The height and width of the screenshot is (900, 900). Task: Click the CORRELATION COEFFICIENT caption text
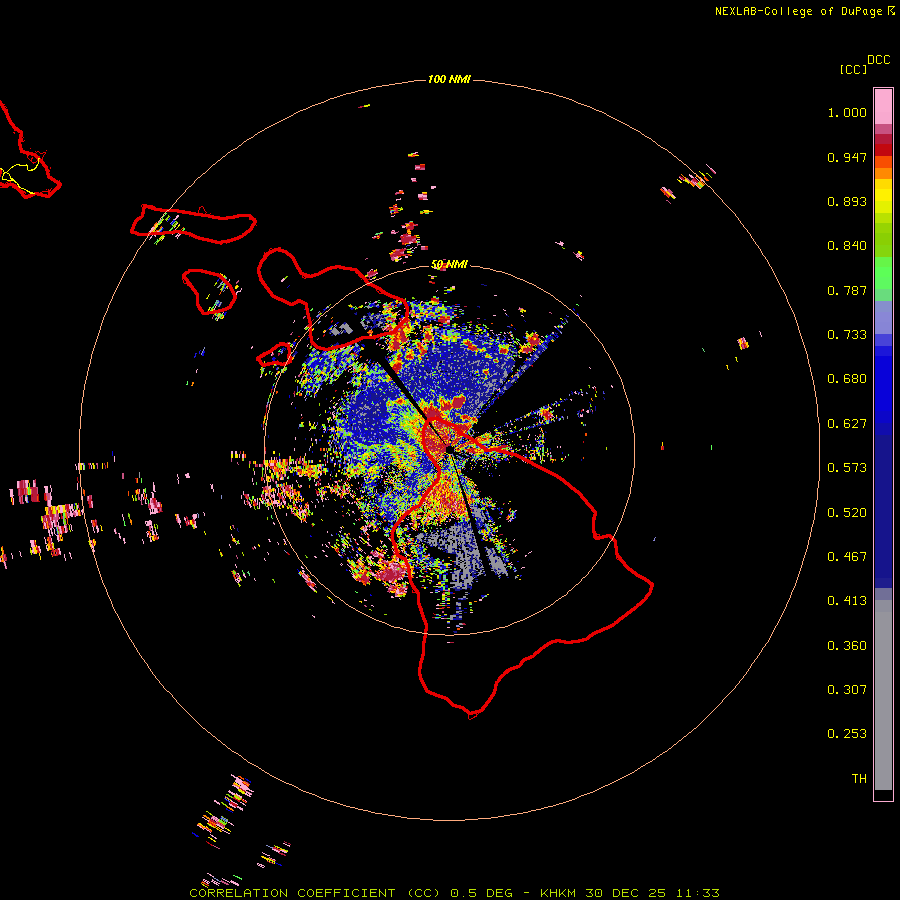[x=292, y=893]
